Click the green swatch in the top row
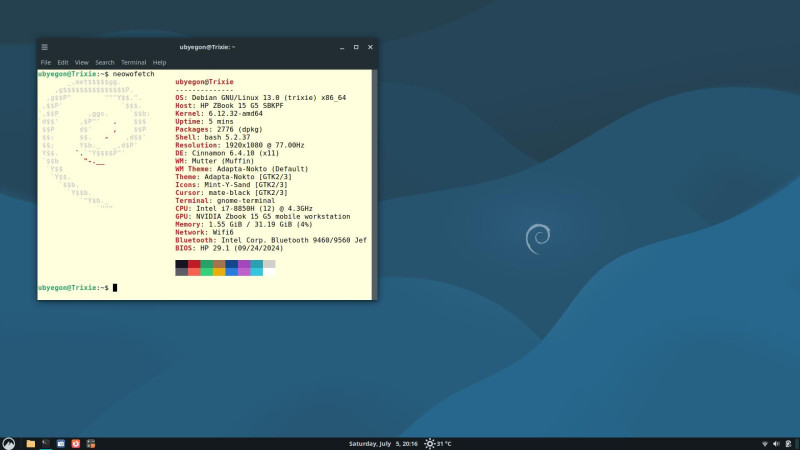This screenshot has height=450, width=800. pyautogui.click(x=207, y=264)
